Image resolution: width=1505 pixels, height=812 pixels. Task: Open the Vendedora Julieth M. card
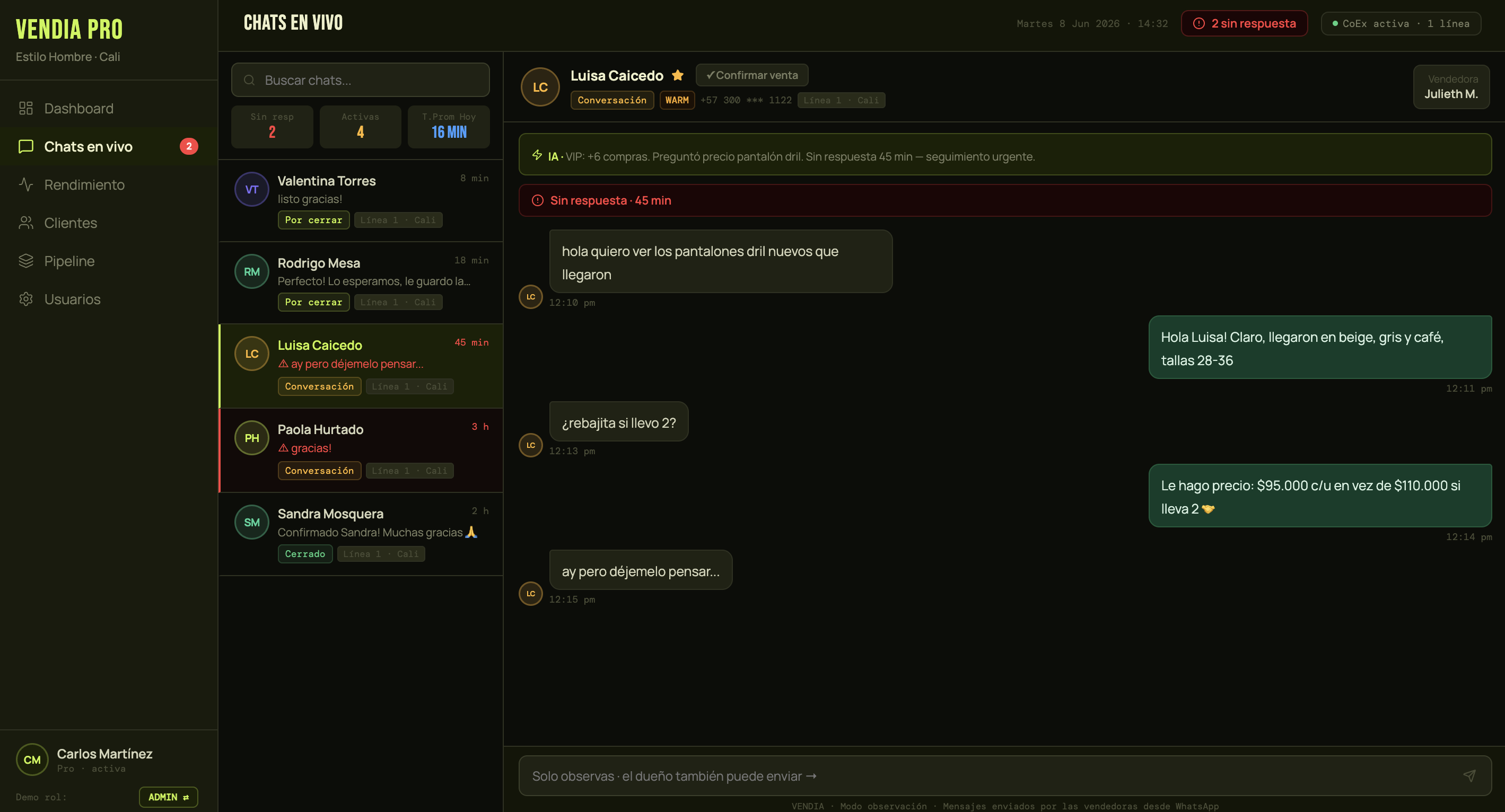click(x=1451, y=86)
